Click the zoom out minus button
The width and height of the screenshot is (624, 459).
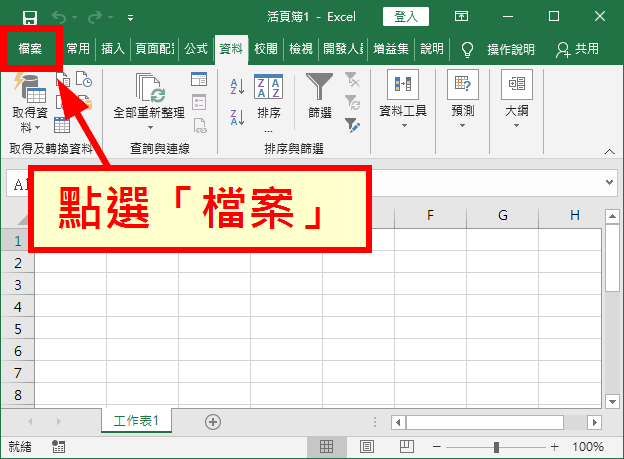coord(437,447)
